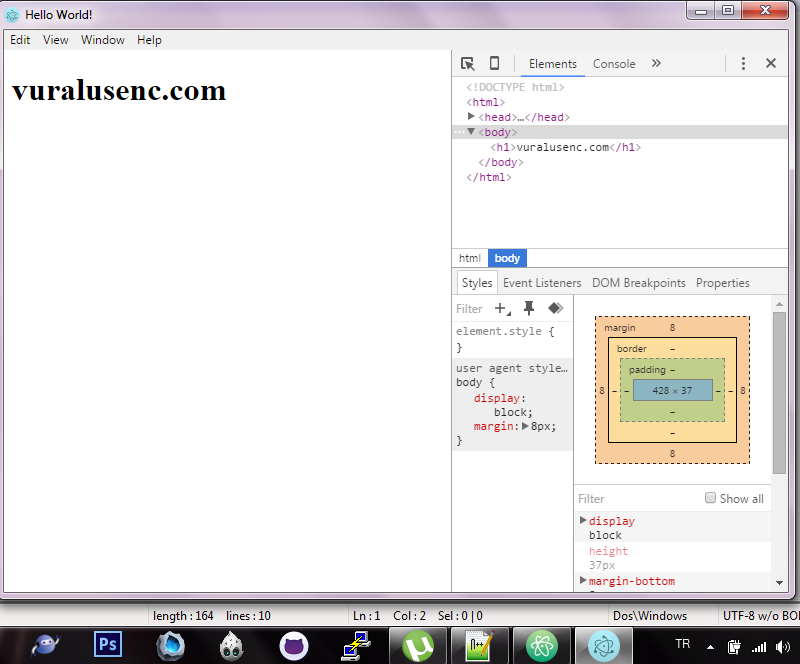Image resolution: width=800 pixels, height=664 pixels.
Task: Click scrollbar down arrow in styles pane
Action: click(x=779, y=582)
